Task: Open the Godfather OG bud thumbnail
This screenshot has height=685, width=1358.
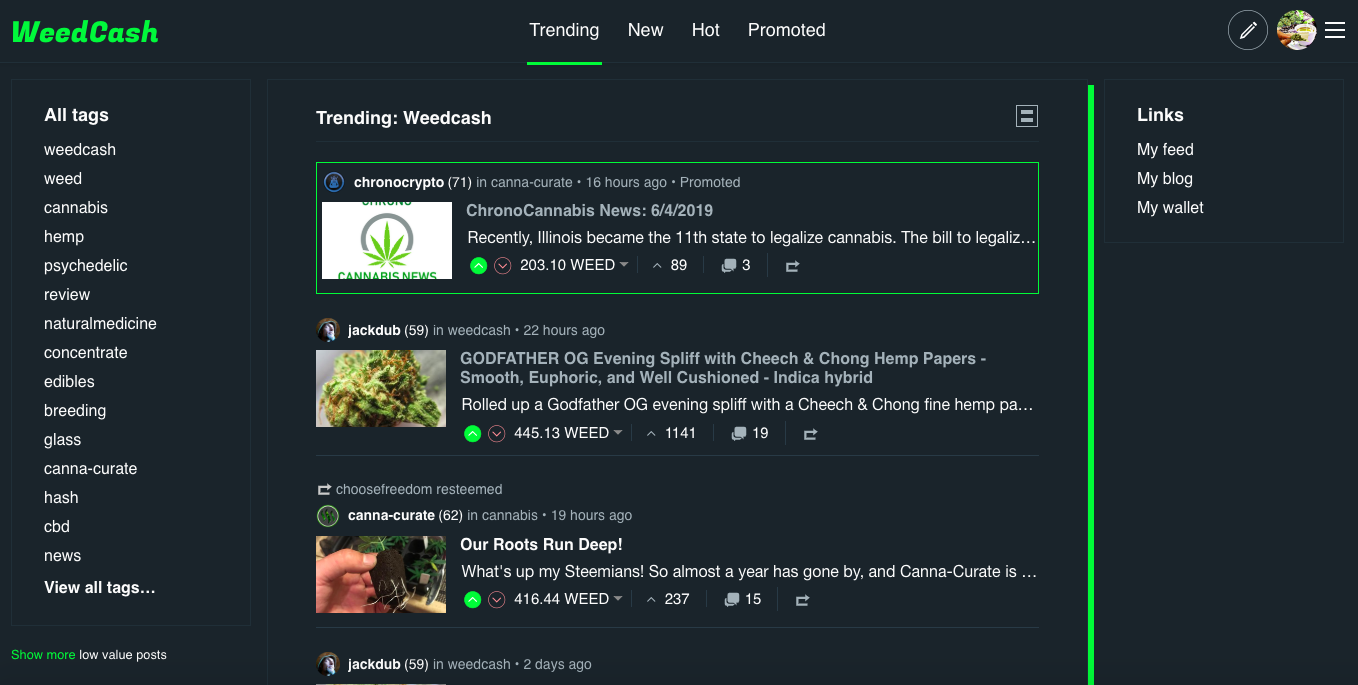Action: click(x=381, y=388)
